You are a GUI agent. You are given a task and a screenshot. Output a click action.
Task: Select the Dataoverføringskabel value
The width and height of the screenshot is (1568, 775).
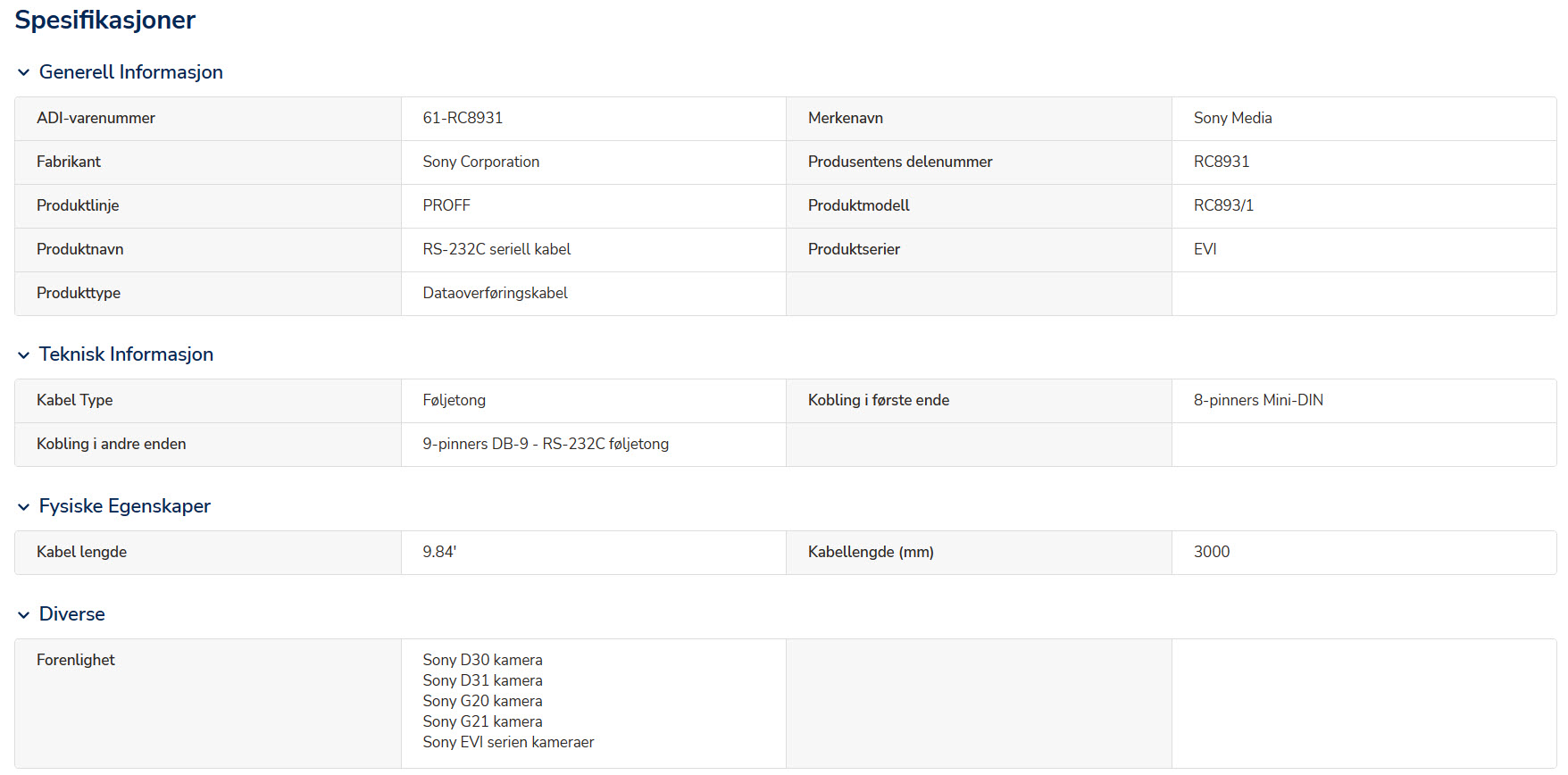coord(496,293)
